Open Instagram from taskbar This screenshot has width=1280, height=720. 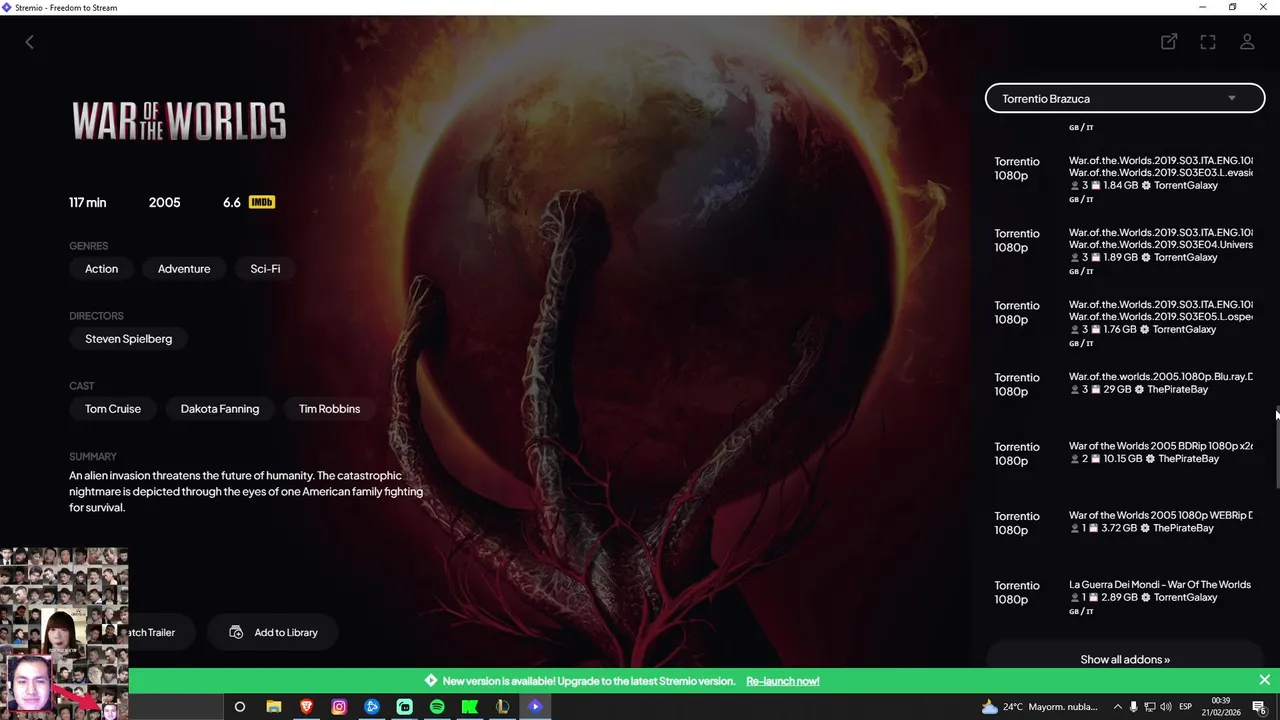[339, 707]
